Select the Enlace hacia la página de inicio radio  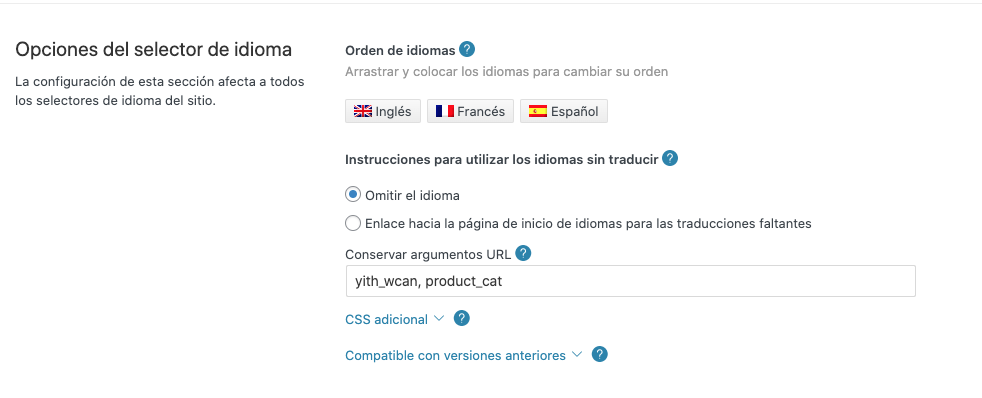(353, 223)
